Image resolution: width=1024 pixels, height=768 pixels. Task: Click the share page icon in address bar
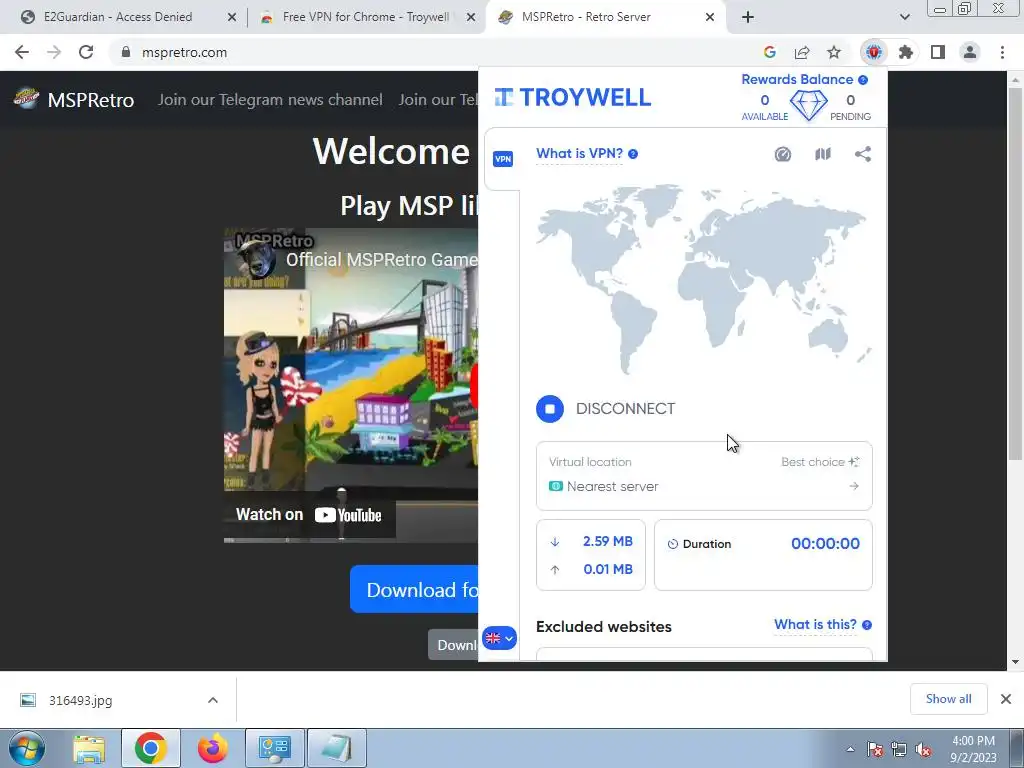tap(802, 52)
